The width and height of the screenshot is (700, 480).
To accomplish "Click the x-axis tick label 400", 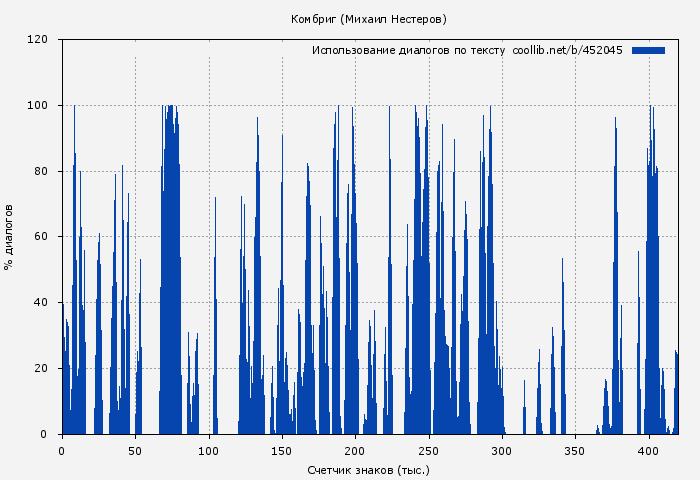I will (649, 451).
